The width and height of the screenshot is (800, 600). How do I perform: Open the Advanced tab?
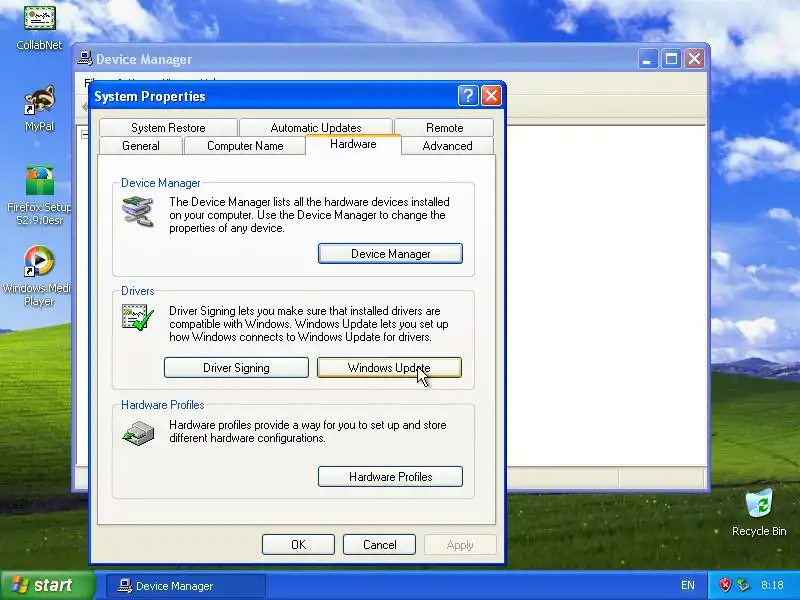click(x=447, y=146)
